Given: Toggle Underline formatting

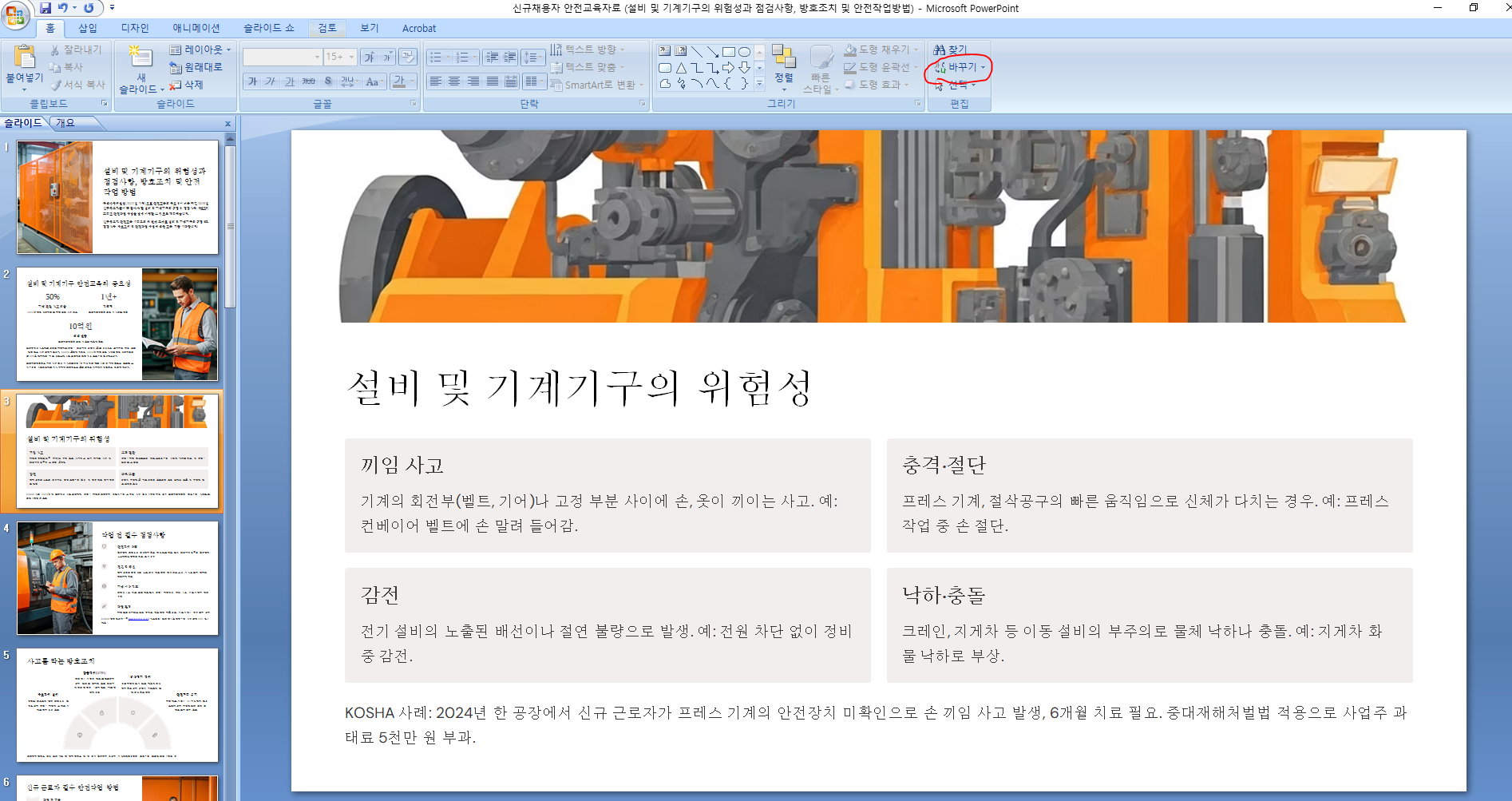Looking at the screenshot, I should click(x=290, y=81).
